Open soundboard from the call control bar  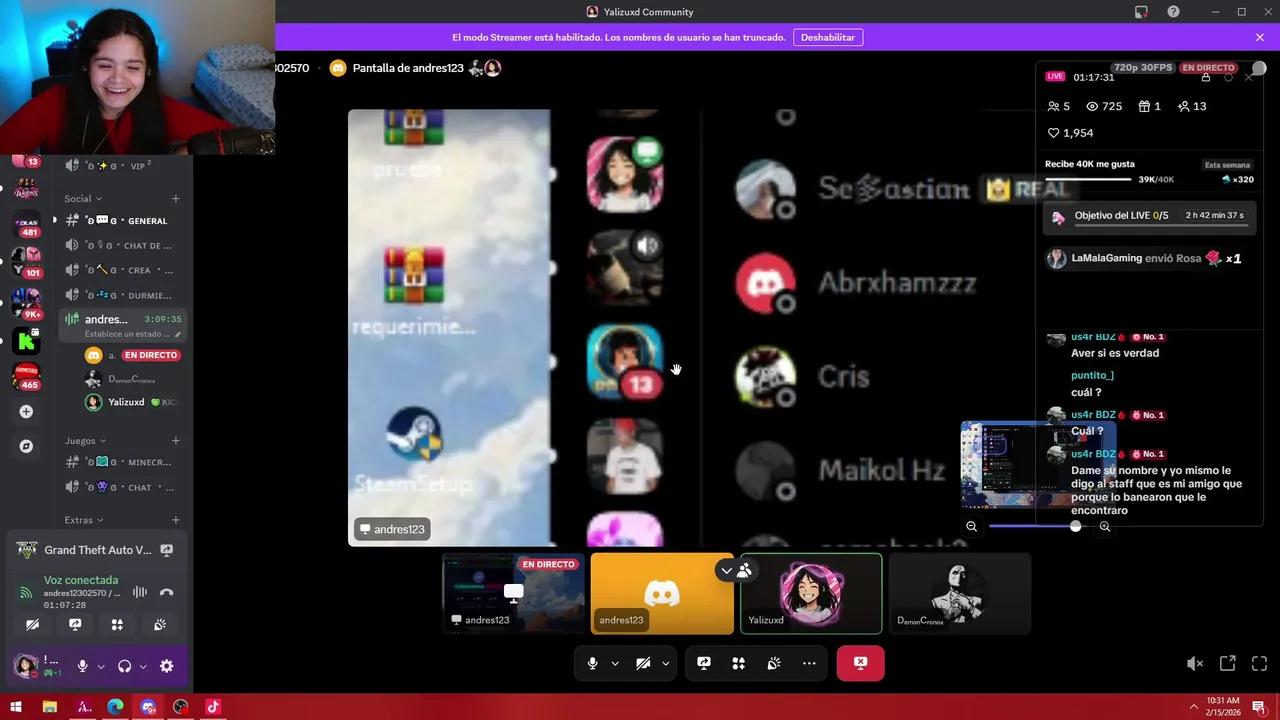coord(774,663)
